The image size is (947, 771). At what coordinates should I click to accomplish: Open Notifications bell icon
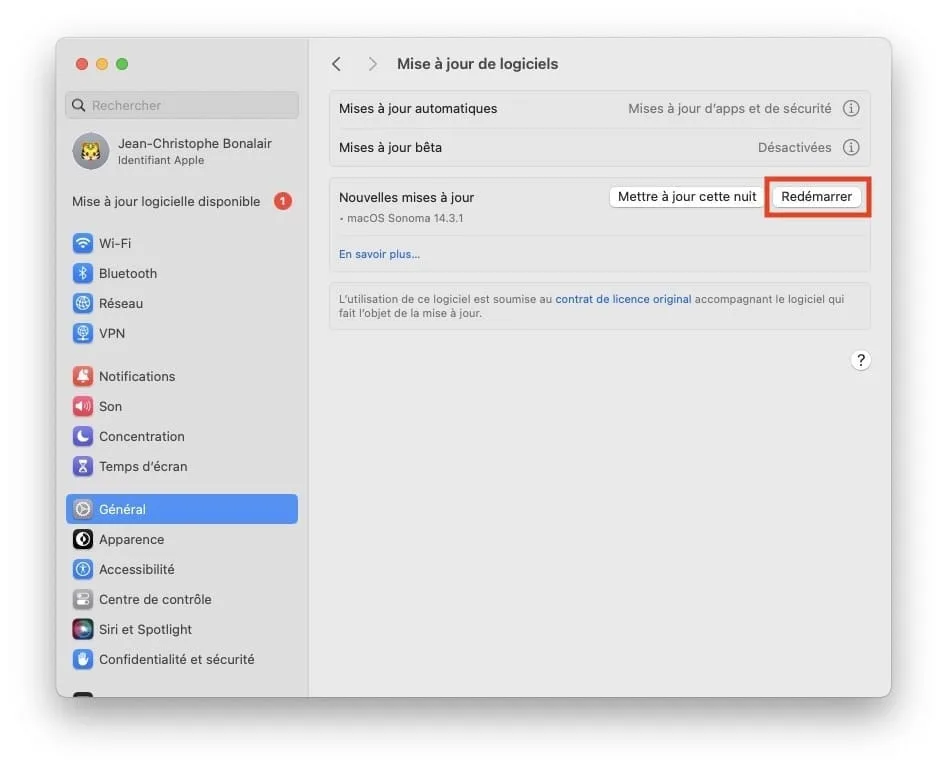[x=83, y=376]
